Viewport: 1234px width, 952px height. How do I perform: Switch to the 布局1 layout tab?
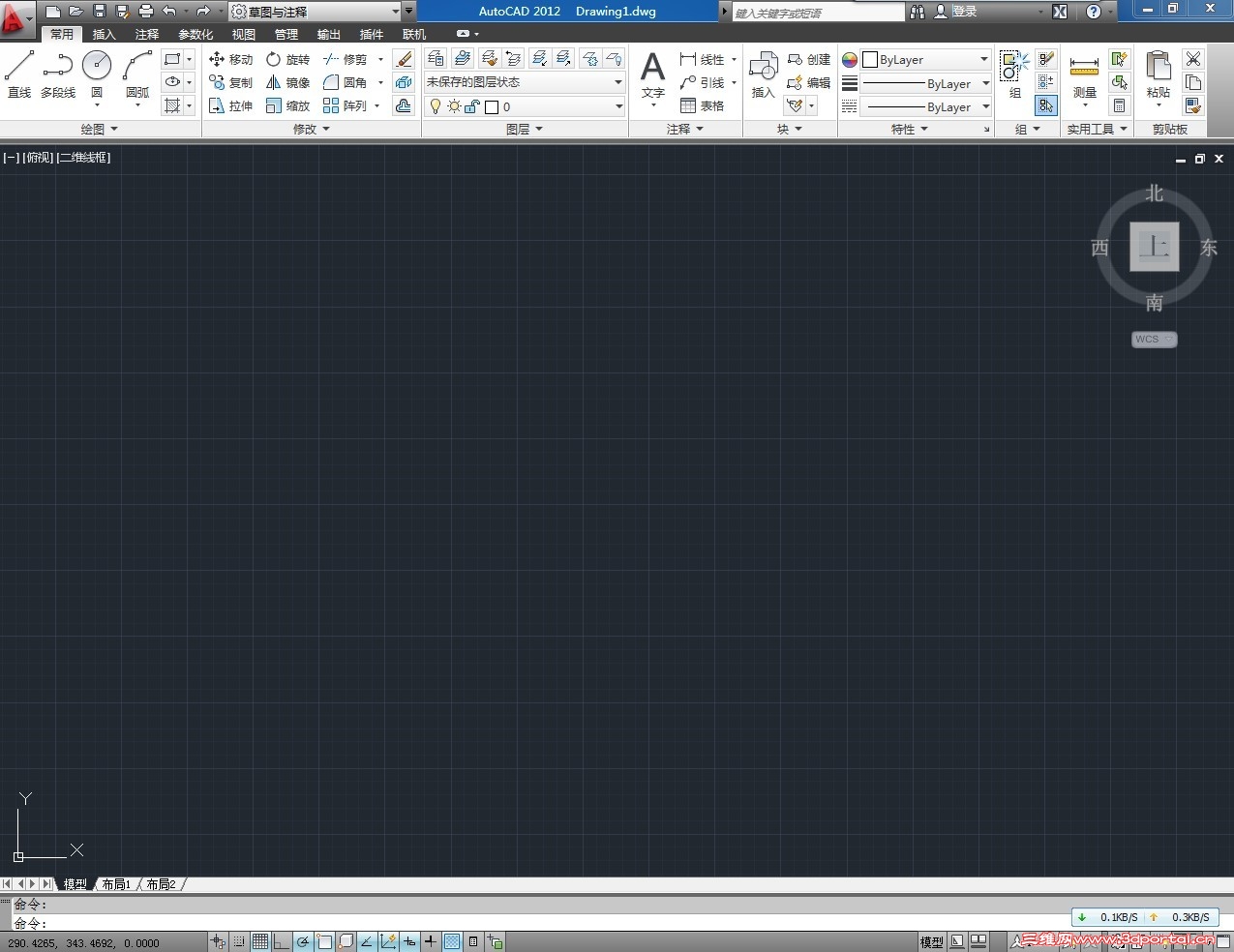tap(115, 883)
